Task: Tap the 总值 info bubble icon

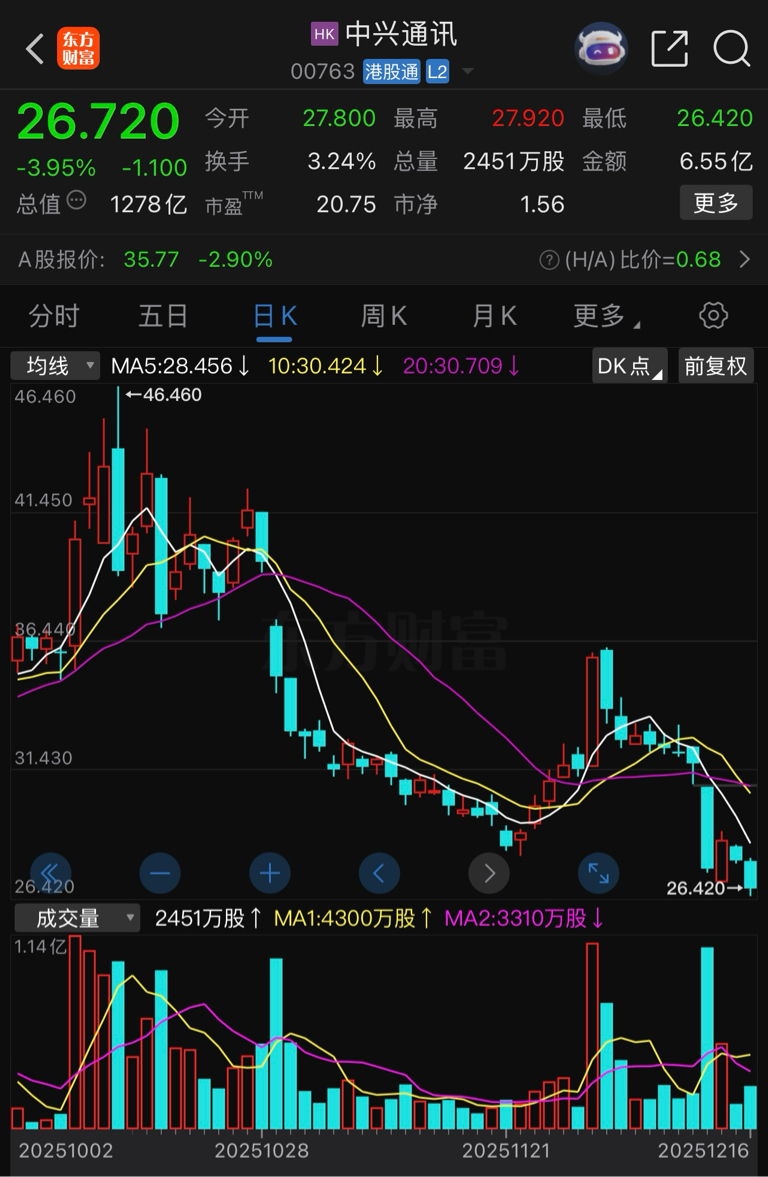Action: pyautogui.click(x=77, y=200)
